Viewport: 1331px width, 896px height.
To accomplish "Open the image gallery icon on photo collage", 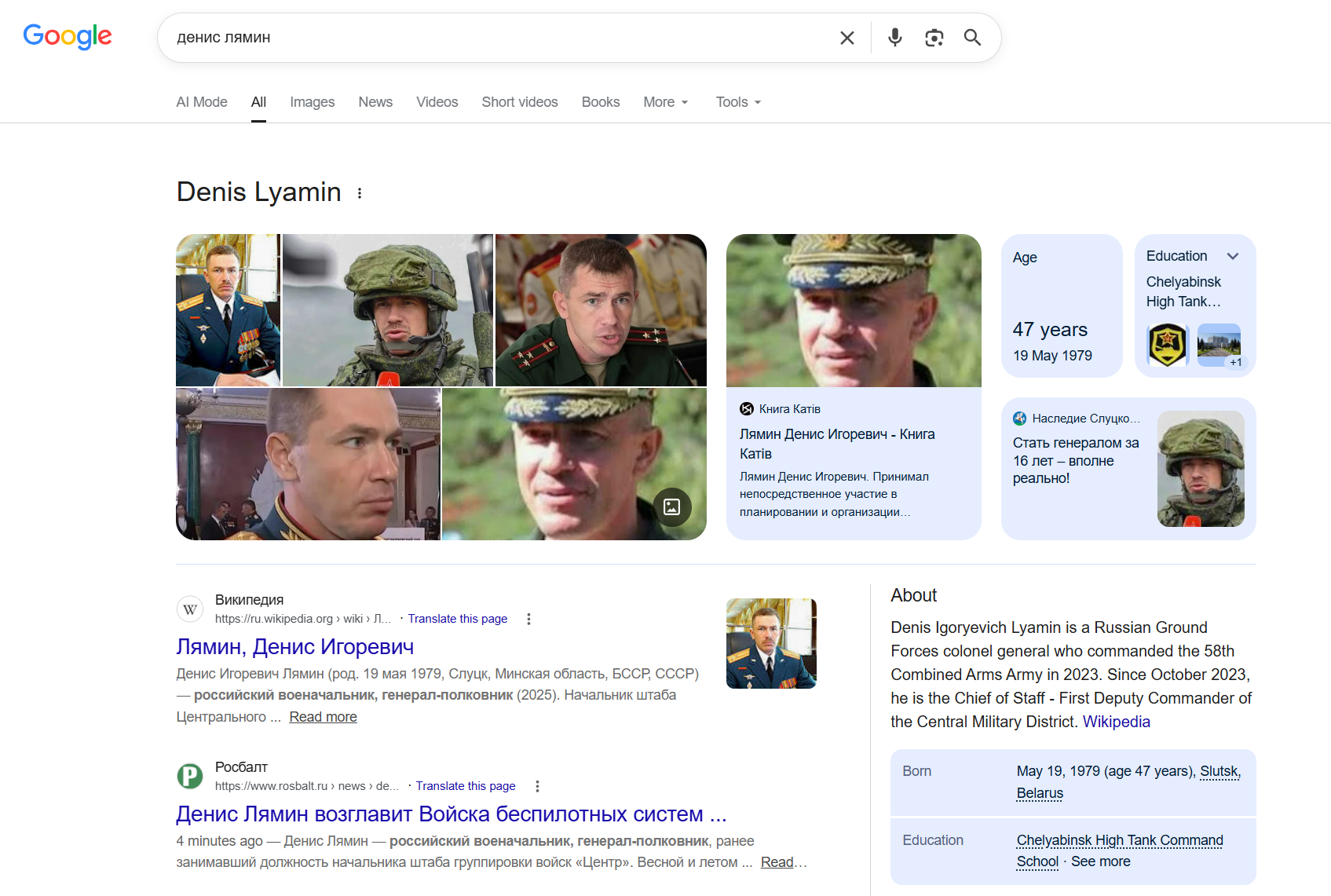I will pos(672,507).
